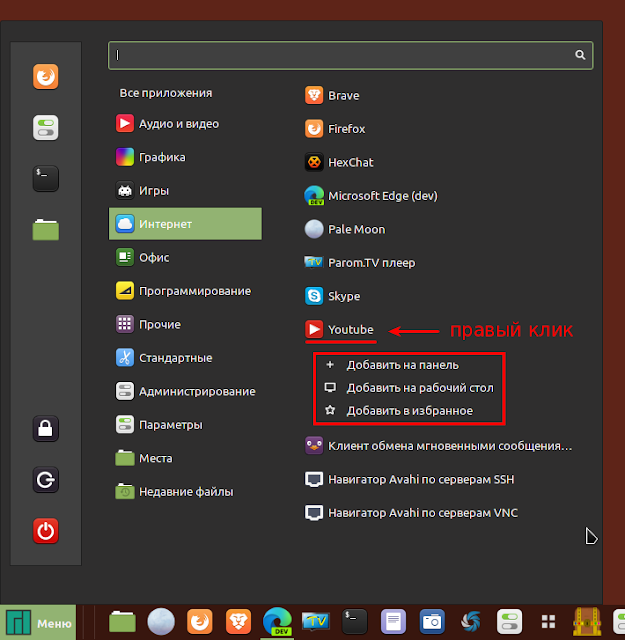Open Parom.TV player from the panel

click(x=316, y=622)
